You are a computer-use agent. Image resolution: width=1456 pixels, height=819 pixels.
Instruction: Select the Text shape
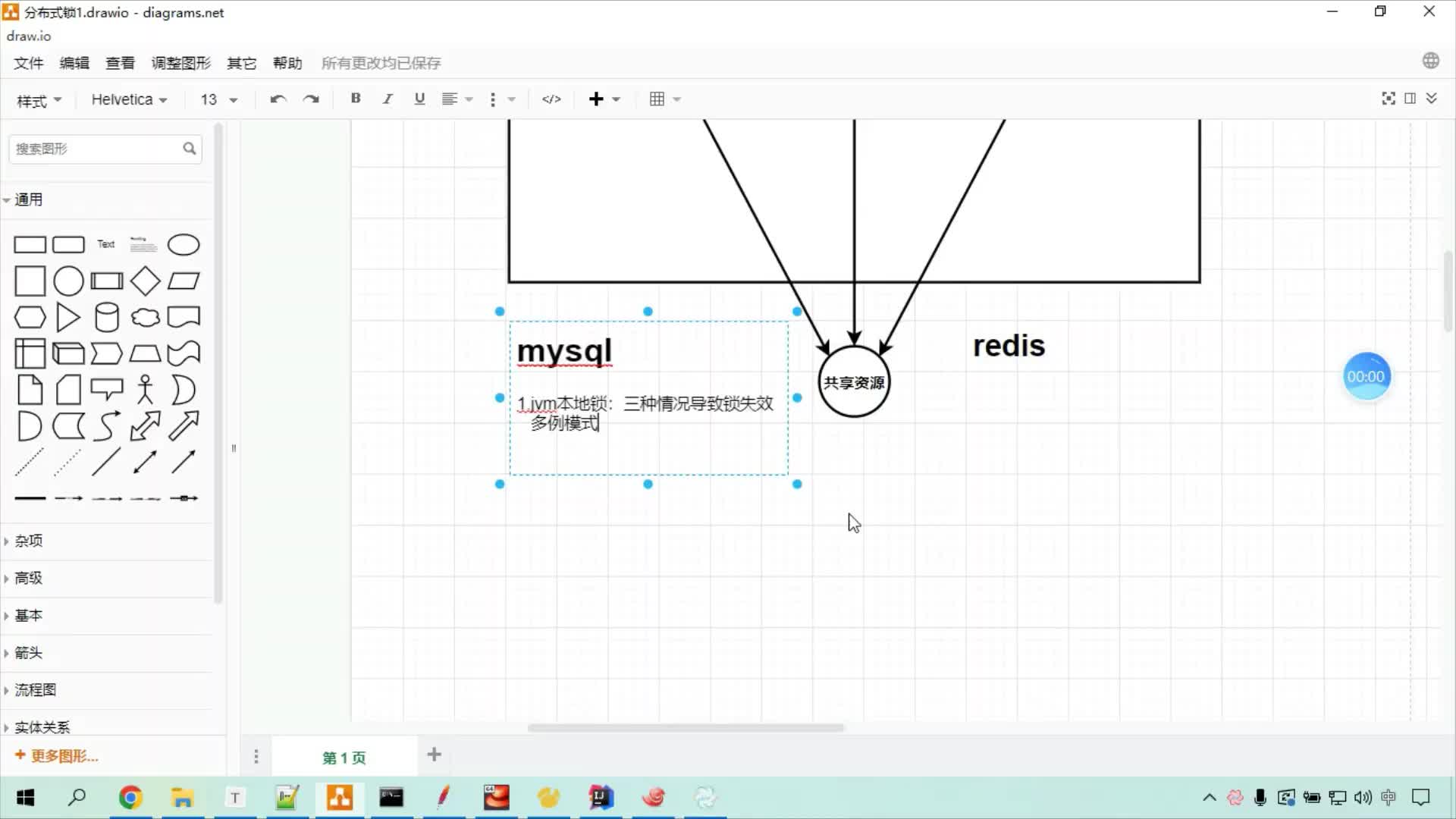[106, 244]
